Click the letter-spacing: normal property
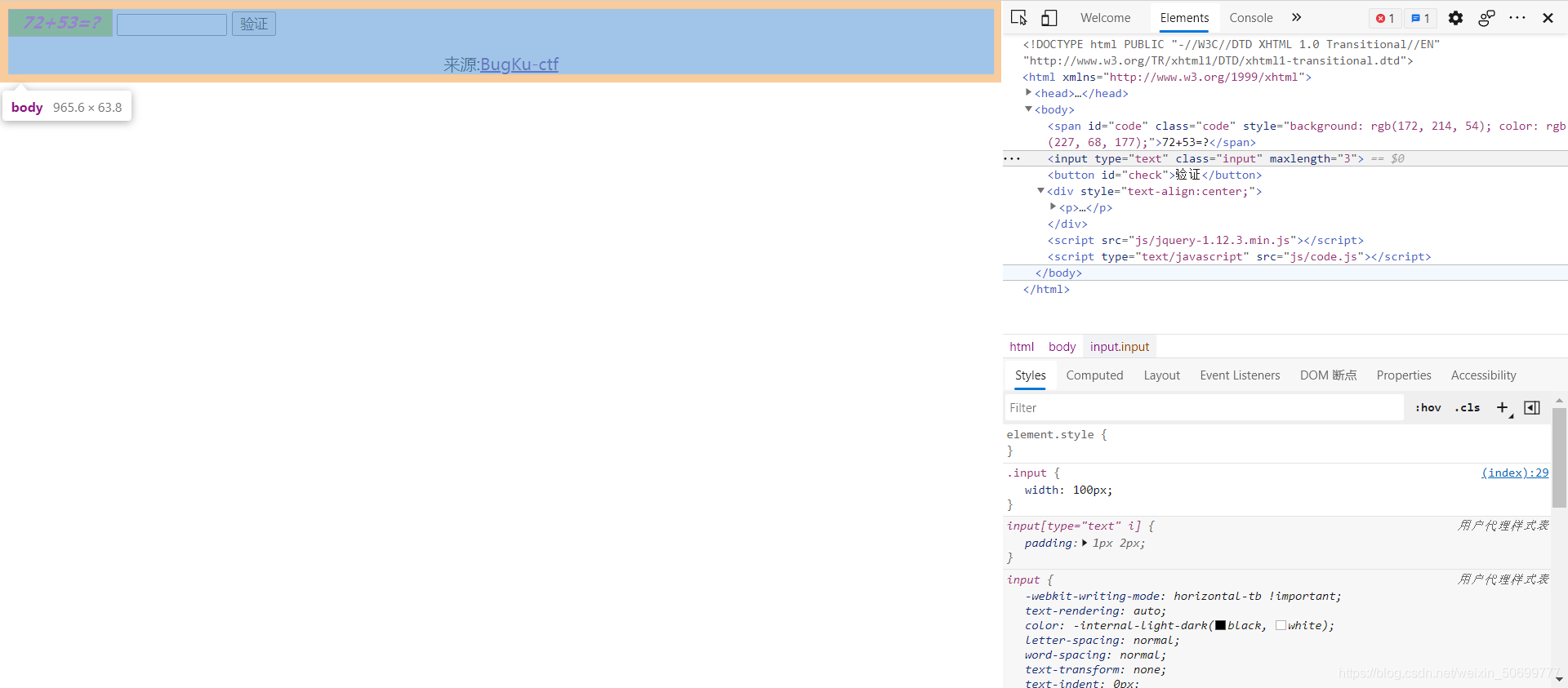 tap(1102, 640)
